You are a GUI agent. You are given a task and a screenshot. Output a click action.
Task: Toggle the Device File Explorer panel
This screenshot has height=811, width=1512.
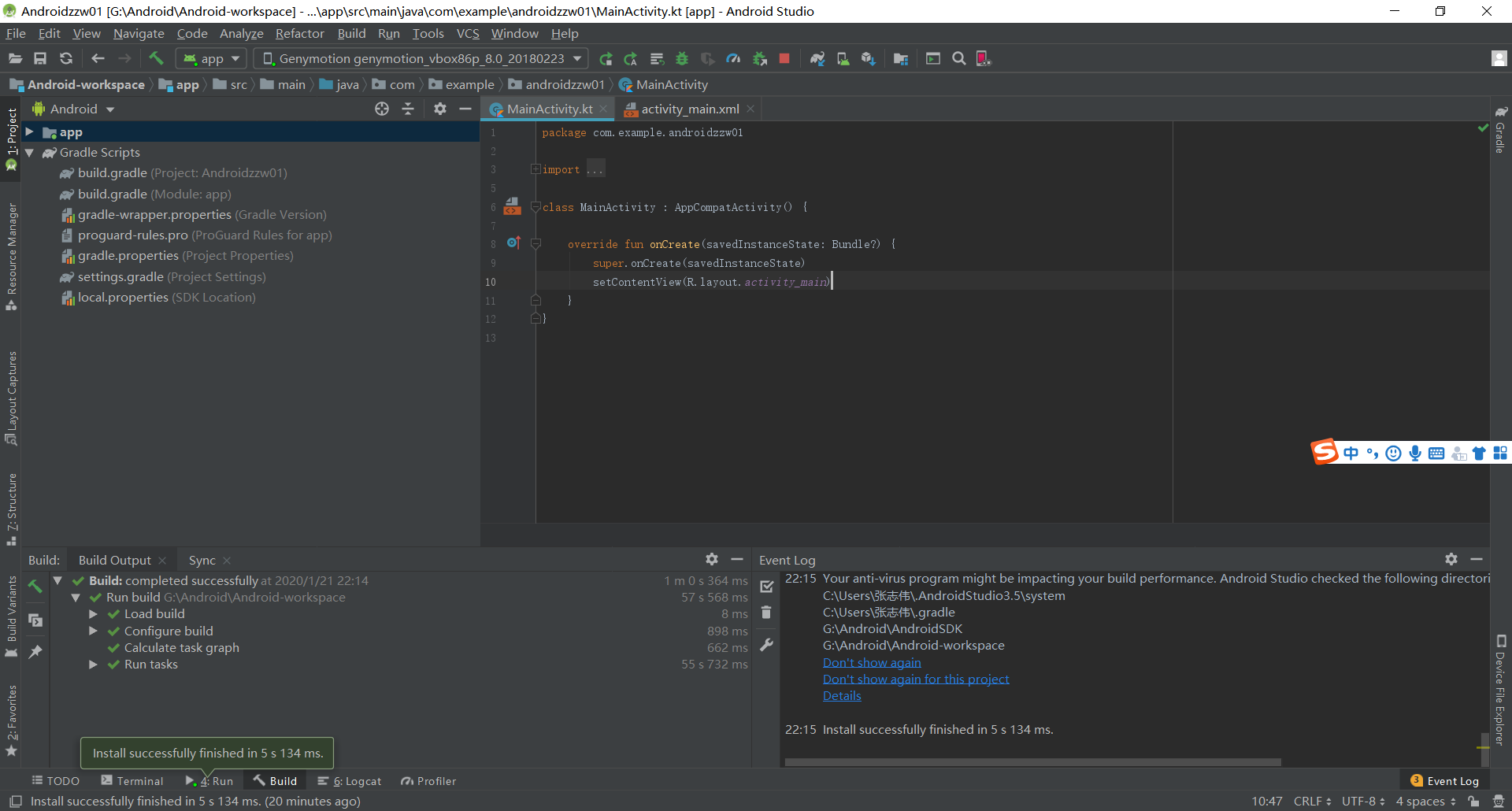pyautogui.click(x=1501, y=690)
